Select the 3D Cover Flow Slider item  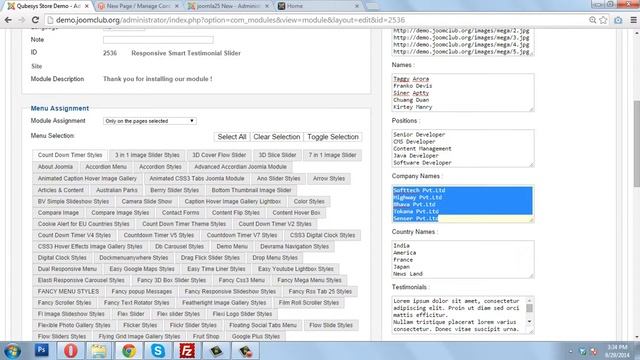[x=219, y=155]
